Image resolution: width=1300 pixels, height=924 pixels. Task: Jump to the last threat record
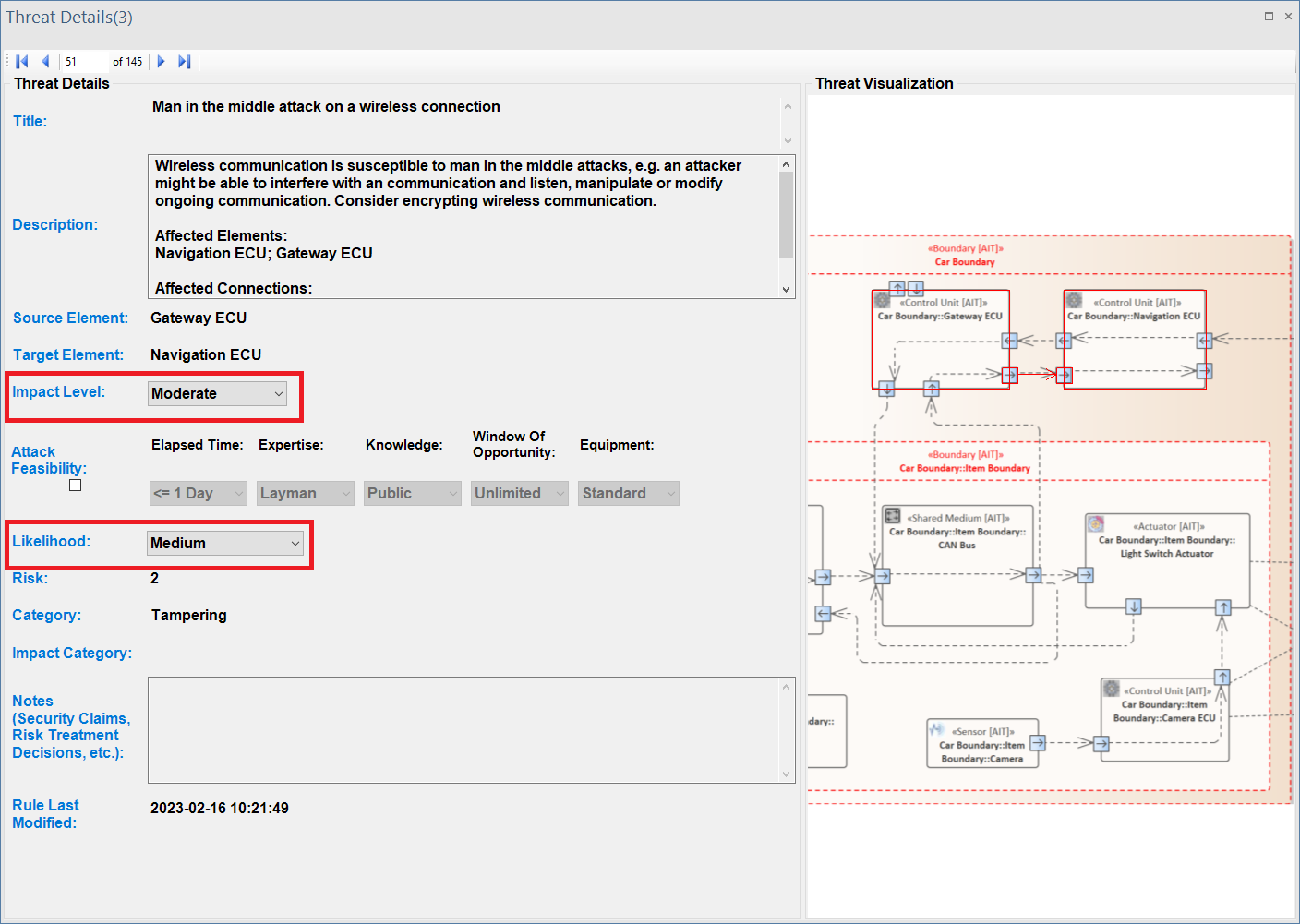pos(184,62)
